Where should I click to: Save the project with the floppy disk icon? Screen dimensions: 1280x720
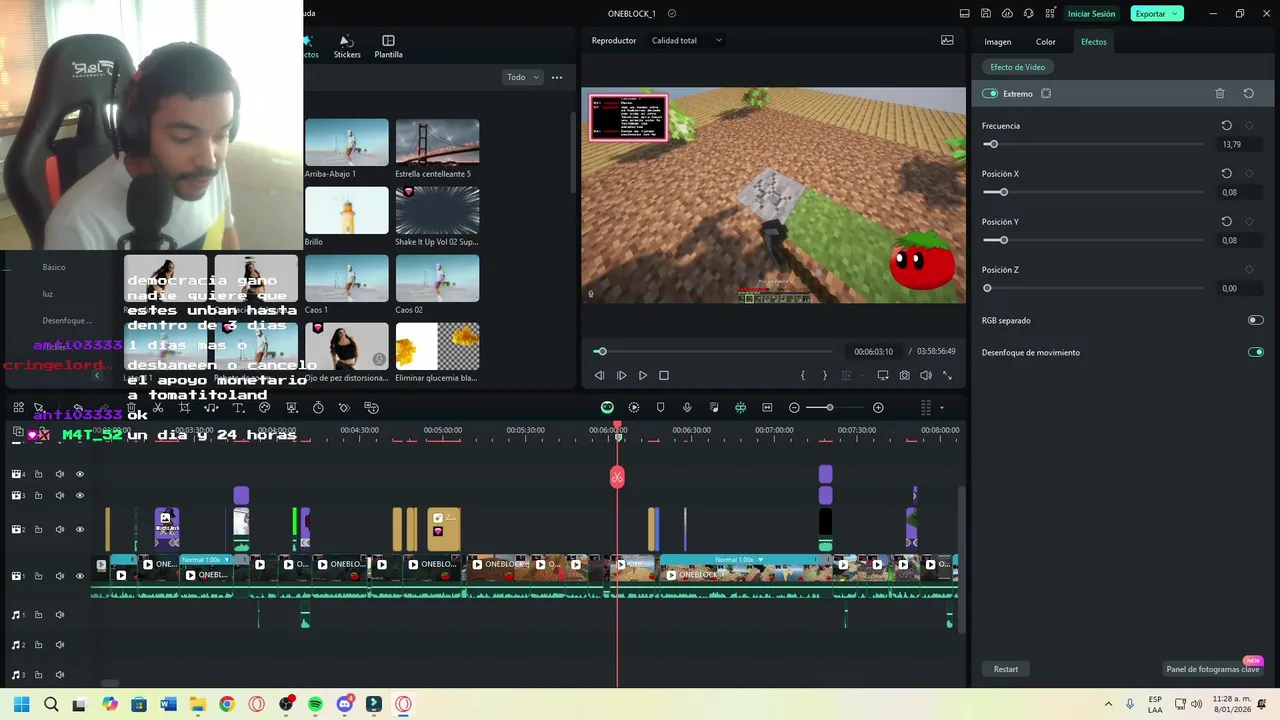(986, 14)
